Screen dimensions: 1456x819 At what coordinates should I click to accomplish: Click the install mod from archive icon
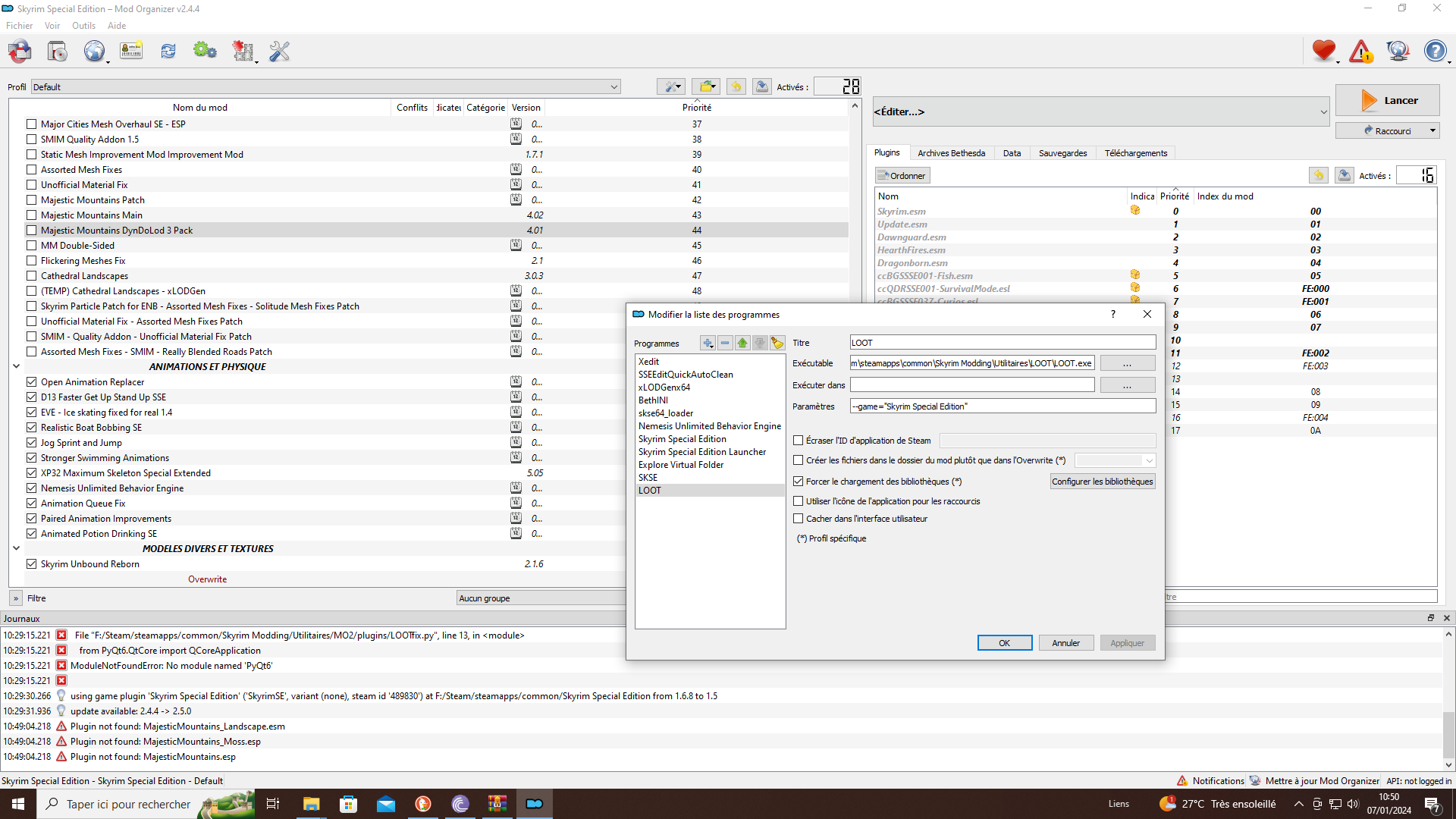coord(58,52)
